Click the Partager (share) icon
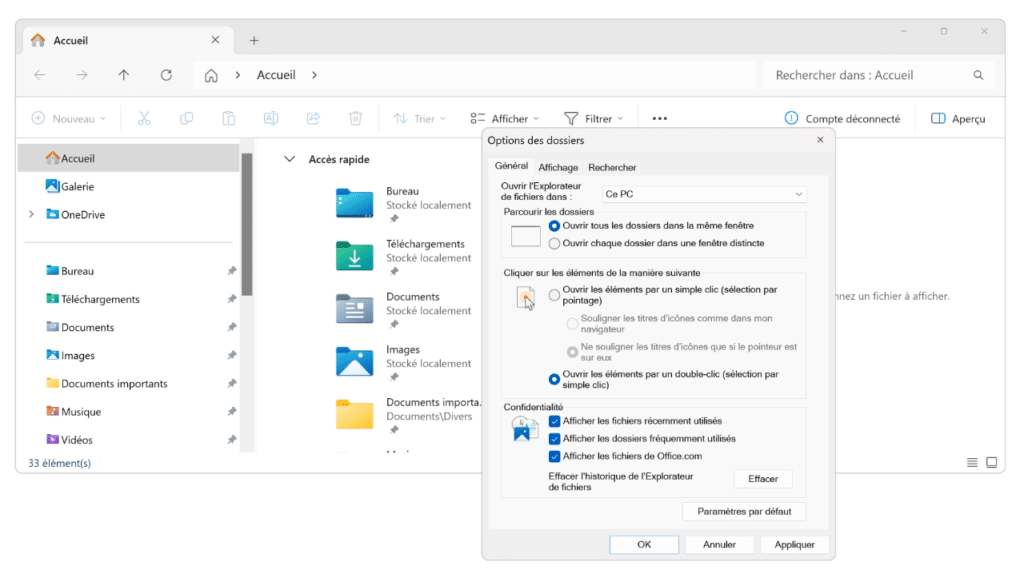The image size is (1024, 578). [313, 118]
